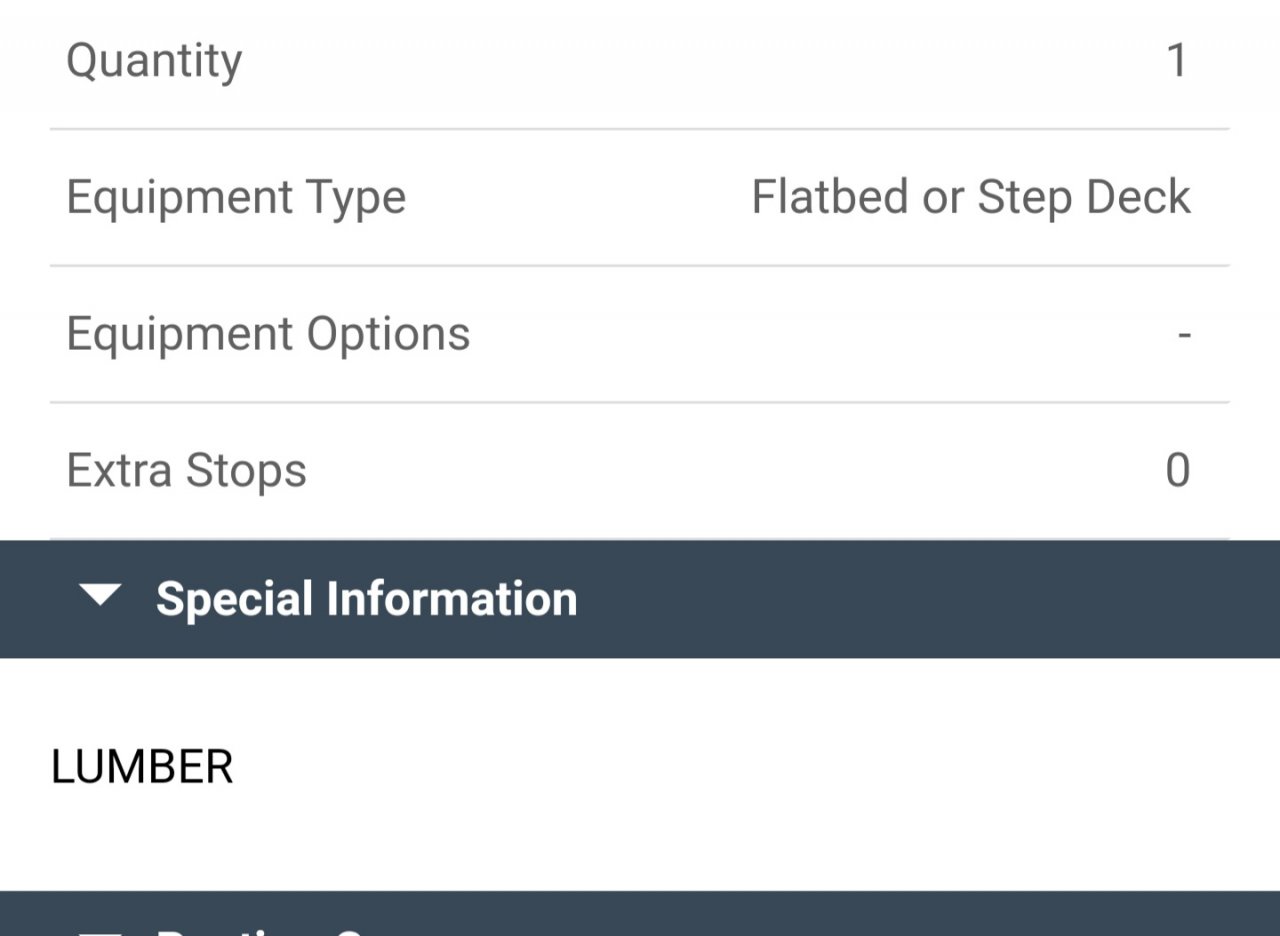Select the Quantity label
Viewport: 1280px width, 936px height.
pos(154,61)
